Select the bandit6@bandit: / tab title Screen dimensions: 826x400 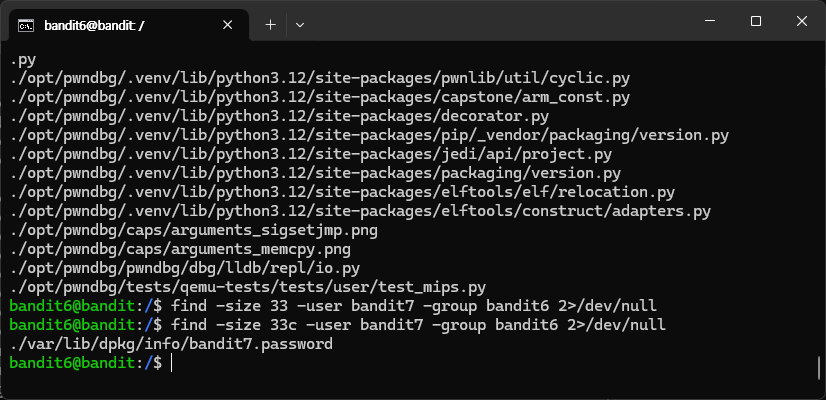(94, 25)
